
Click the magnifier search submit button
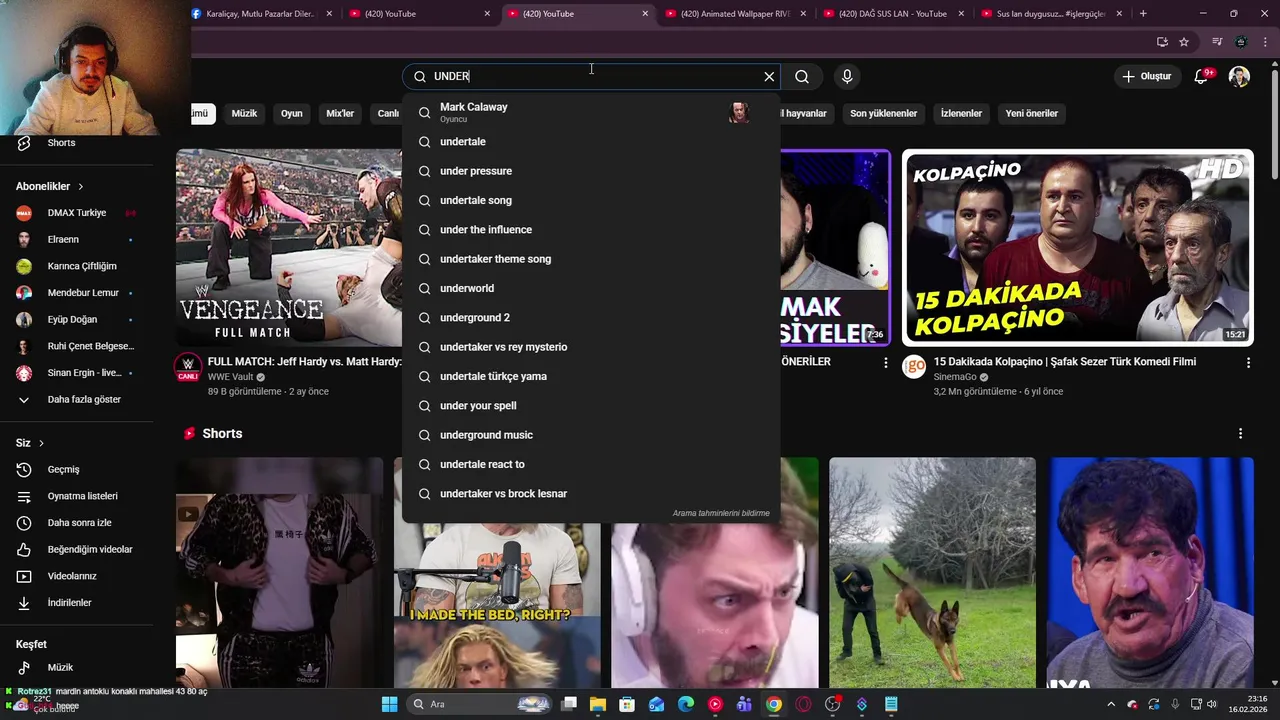[802, 76]
